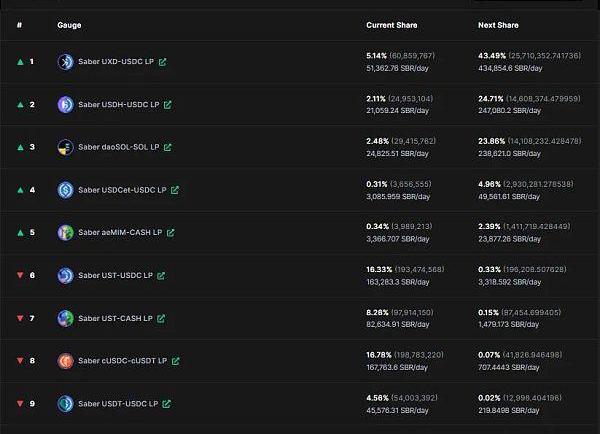Click the 163,283.3 SBR/day emission value
600x434 pixels.
click(x=398, y=282)
